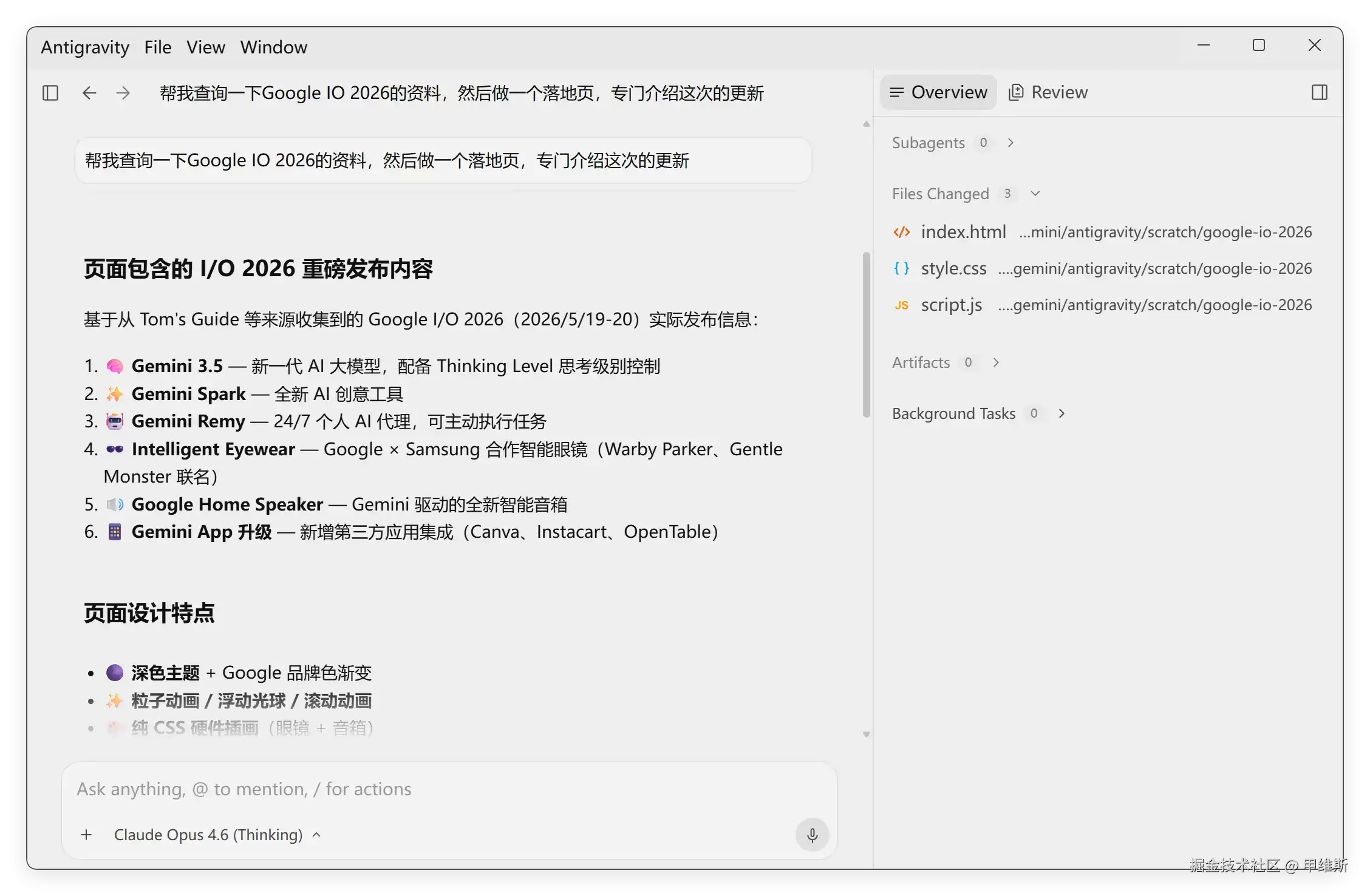Open the View menu
Viewport: 1370px width, 896px height.
(x=206, y=47)
